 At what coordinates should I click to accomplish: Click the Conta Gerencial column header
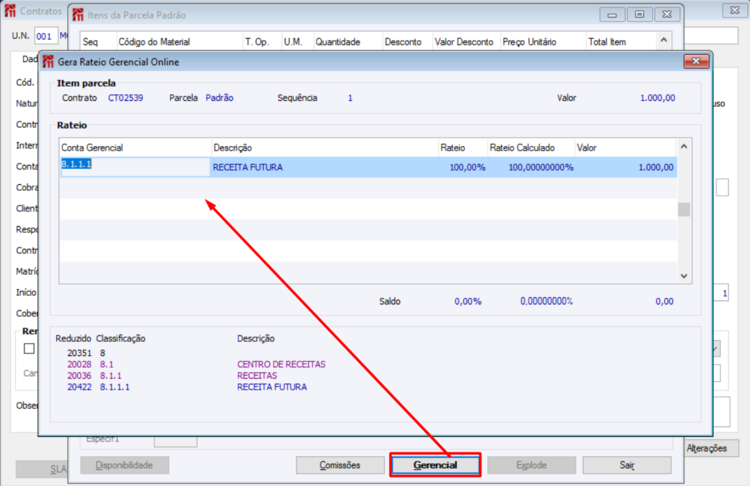point(135,148)
